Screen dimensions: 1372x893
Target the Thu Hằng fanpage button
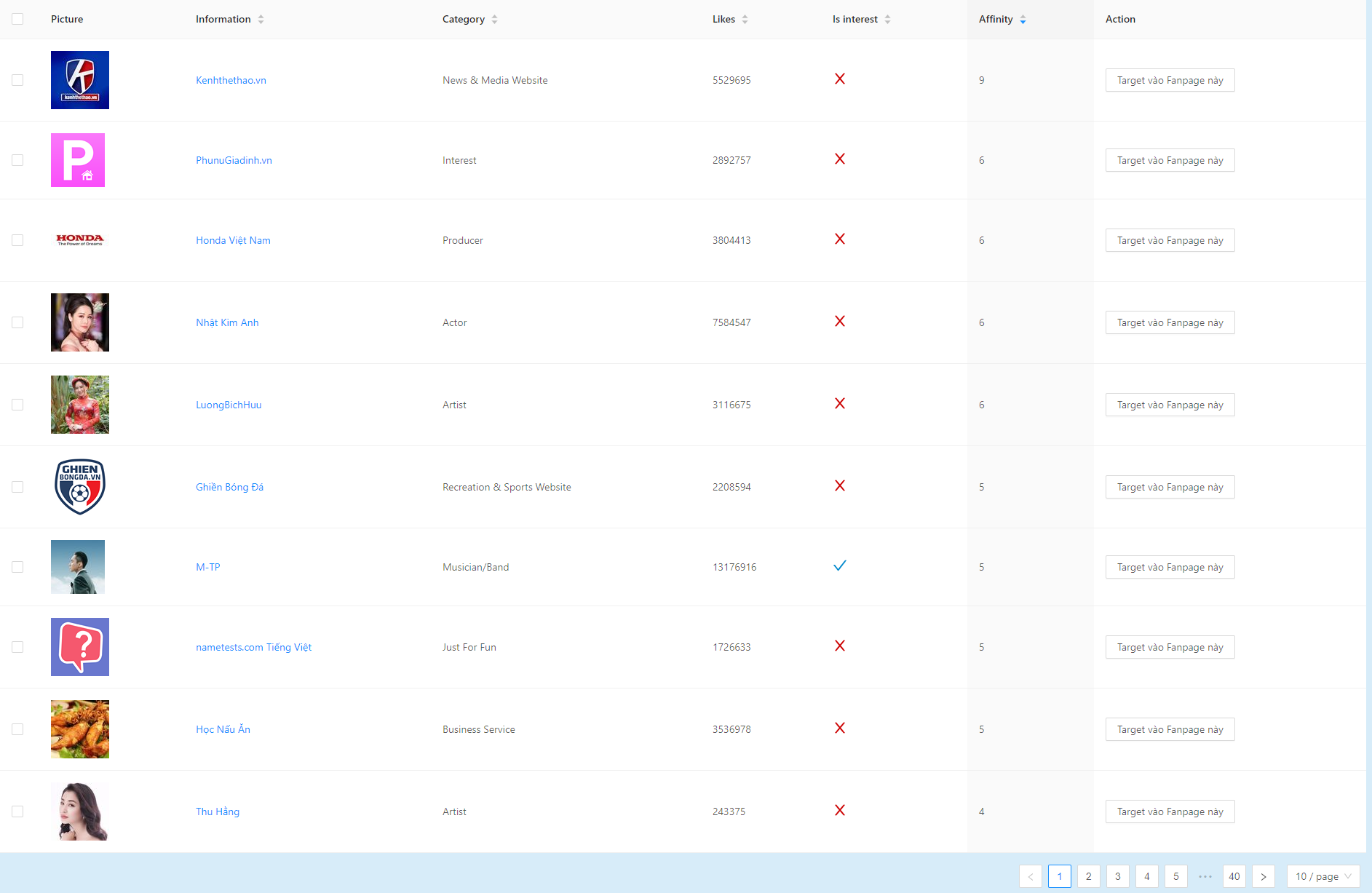[1170, 811]
